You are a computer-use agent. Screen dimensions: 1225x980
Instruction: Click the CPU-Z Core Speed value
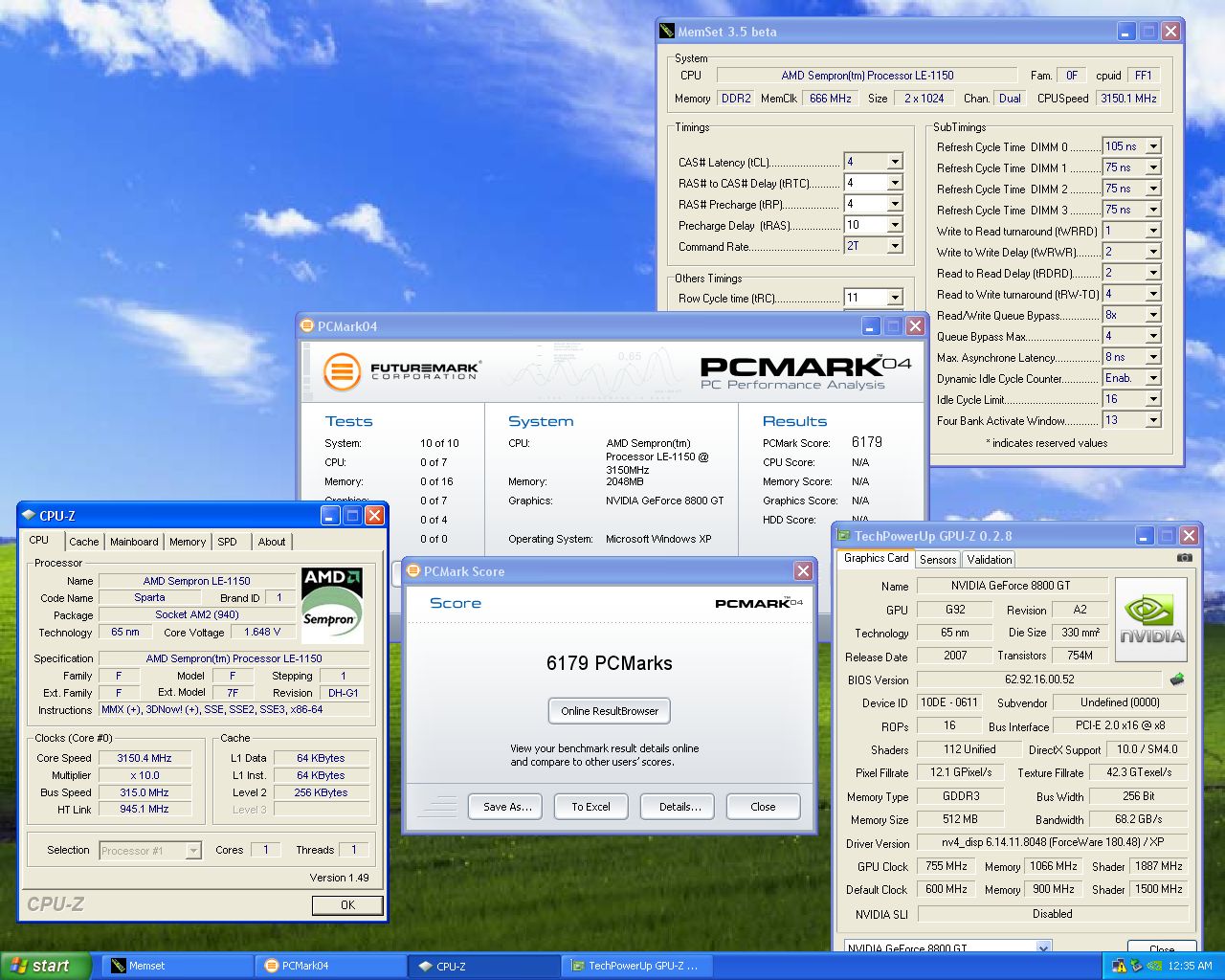[145, 758]
